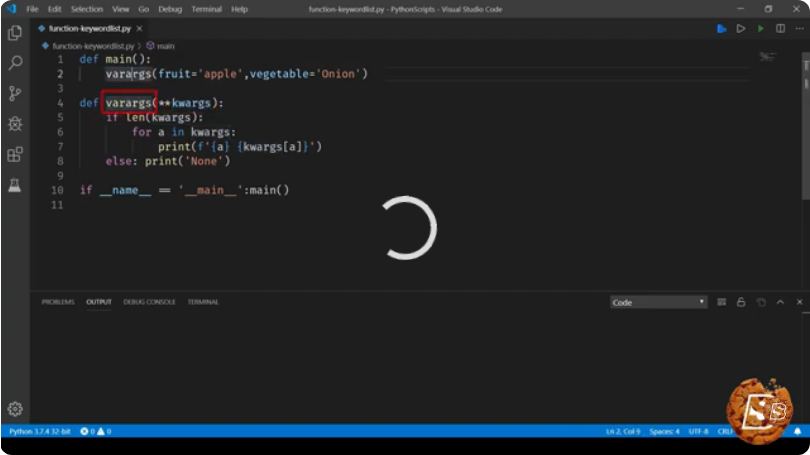Click Spaces: 4 indentation in status bar
The height and width of the screenshot is (455, 810).
664,431
